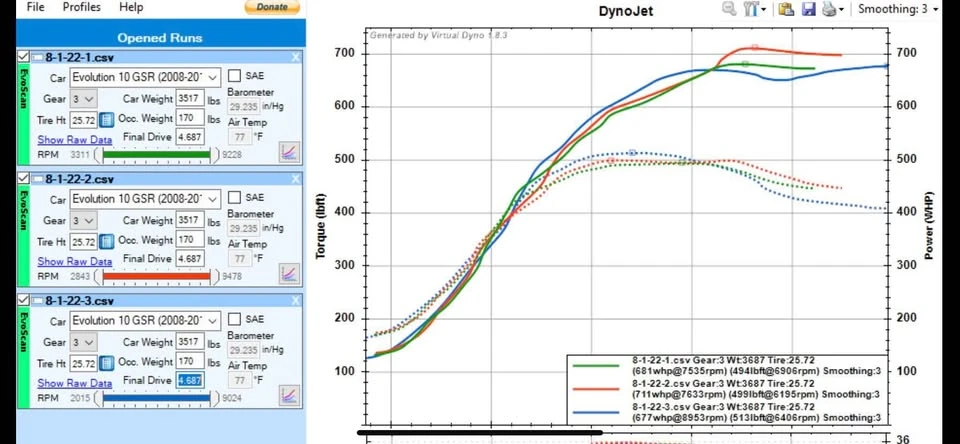This screenshot has width=960, height=444.
Task: Close the 8-1-22-2.csv run
Action: point(296,179)
